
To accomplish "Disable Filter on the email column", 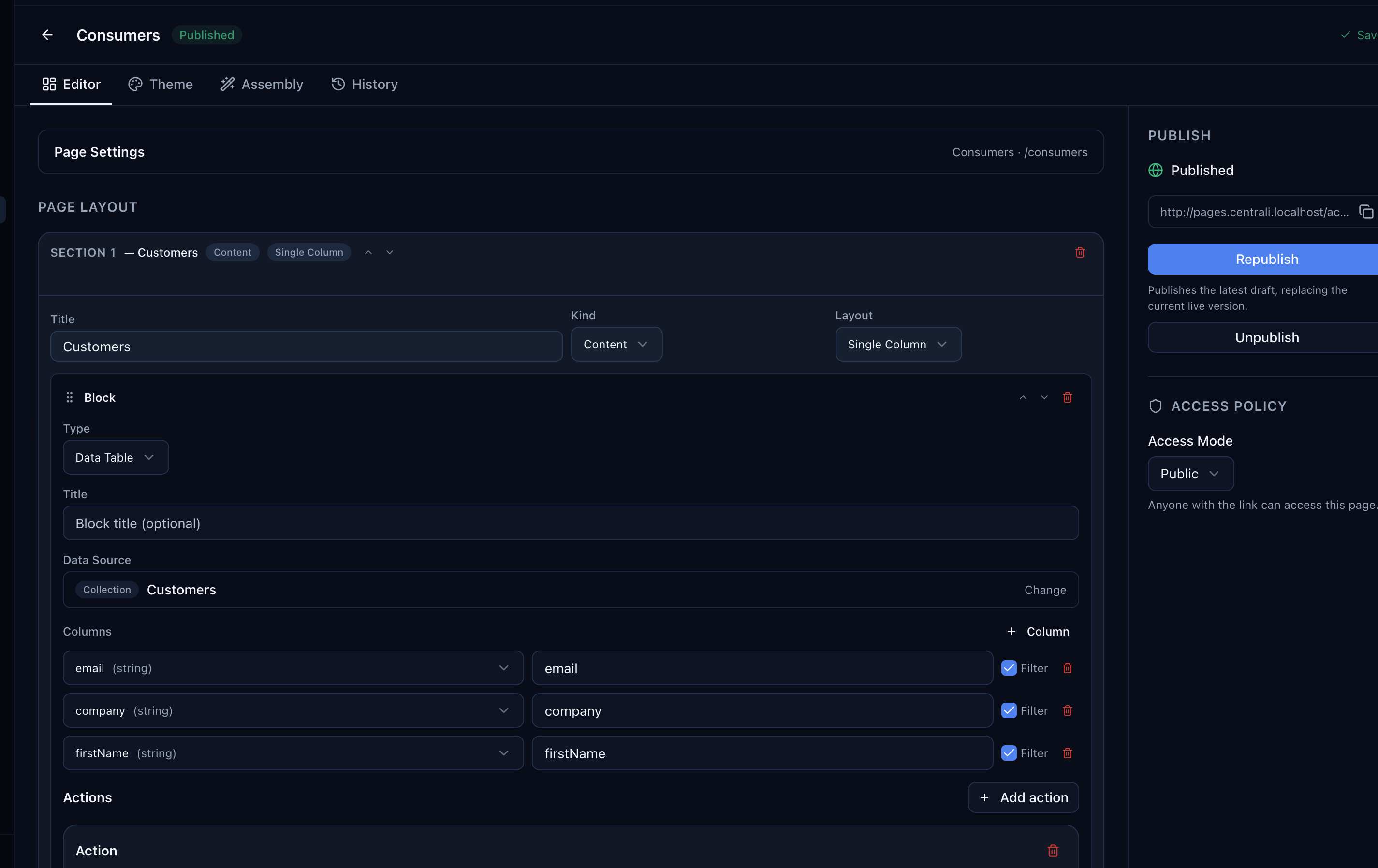I will tap(1008, 668).
